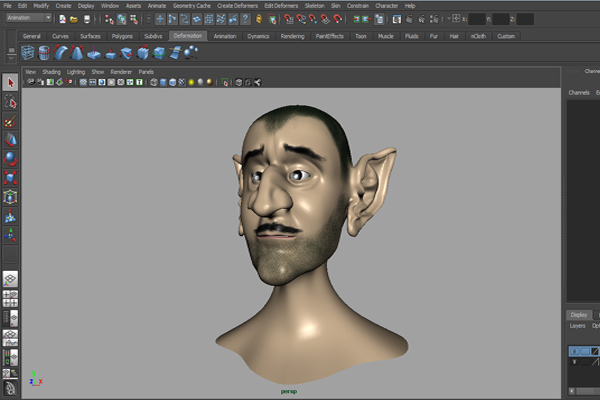Open the input field mode dropdown arrow
Viewport: 600px width, 400px height.
449,19
